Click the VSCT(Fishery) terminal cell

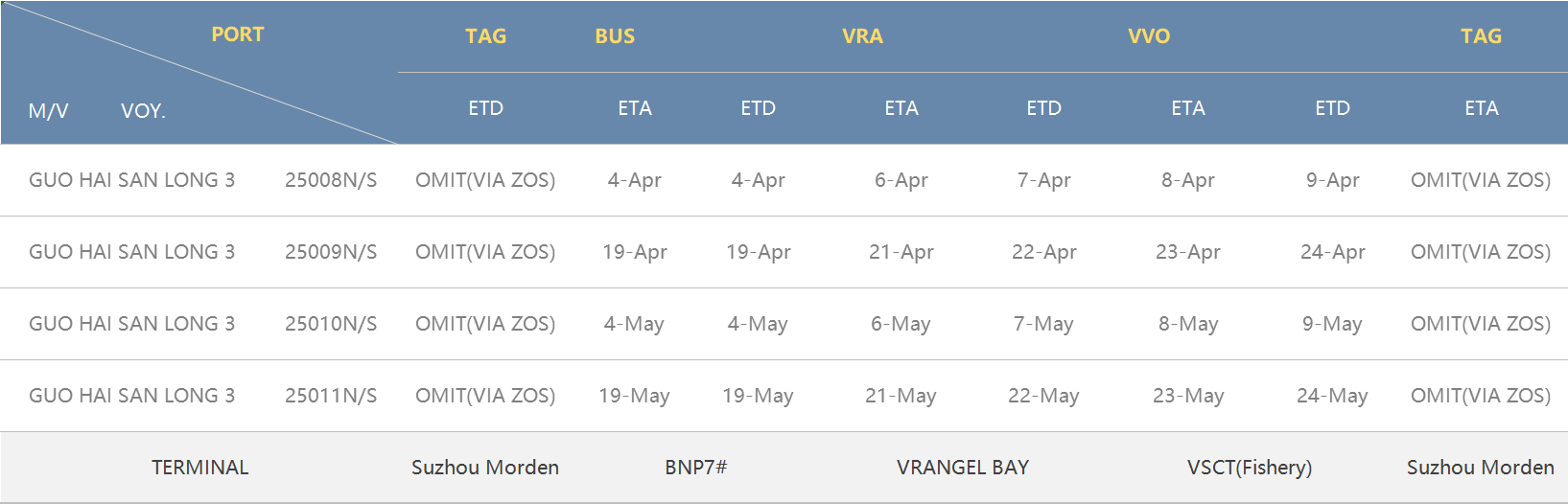(x=1250, y=468)
